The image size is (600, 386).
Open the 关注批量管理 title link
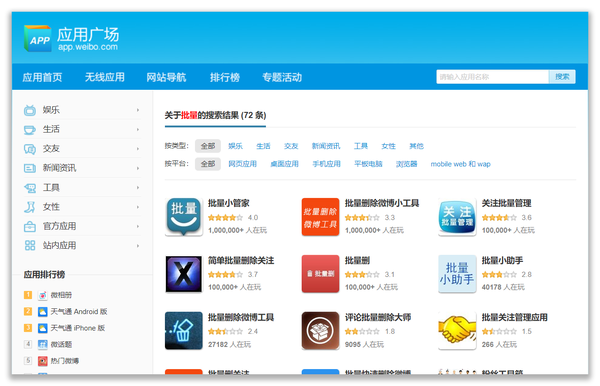[506, 204]
